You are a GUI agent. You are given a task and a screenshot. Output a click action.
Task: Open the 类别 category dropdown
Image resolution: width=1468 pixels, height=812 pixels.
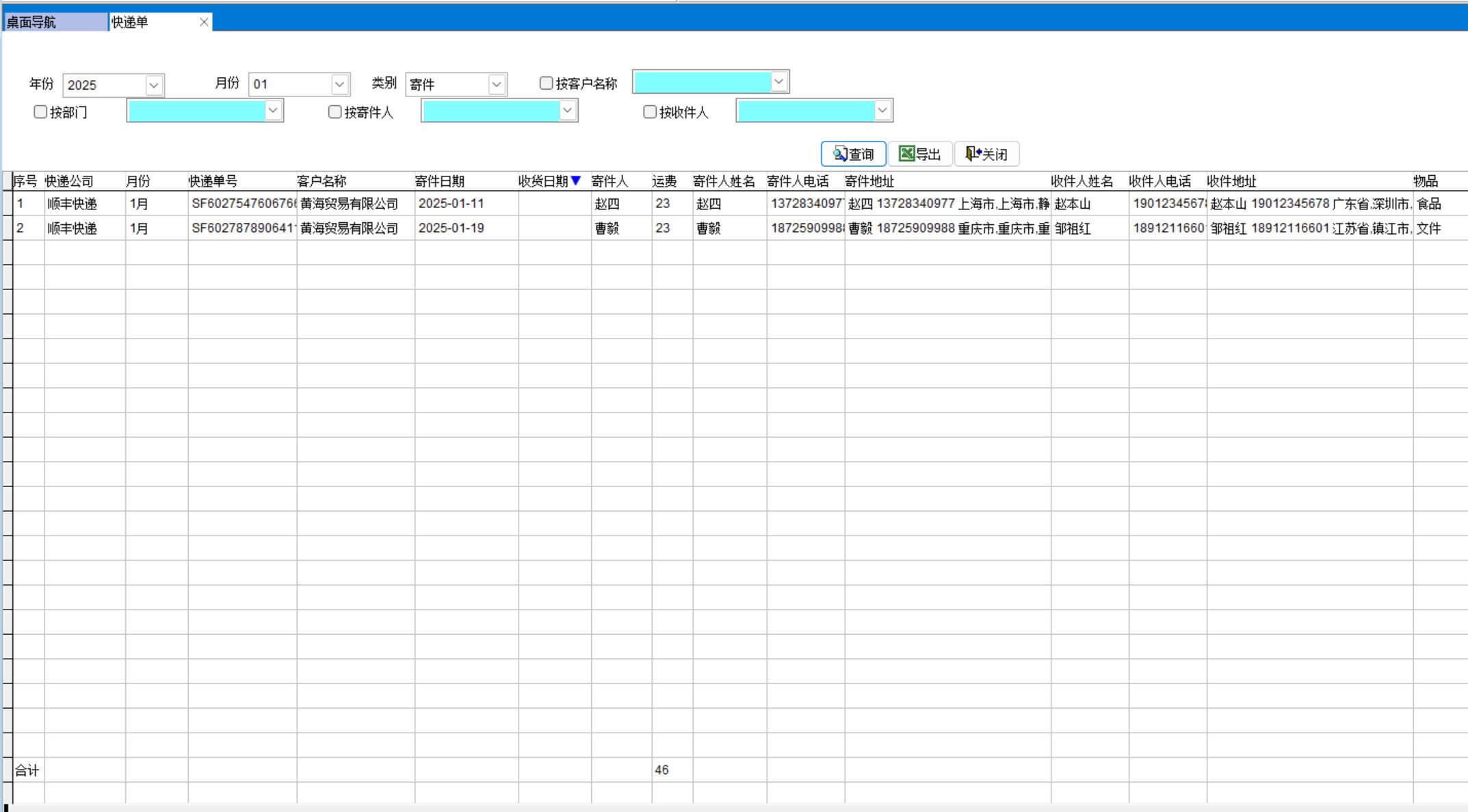pos(497,84)
